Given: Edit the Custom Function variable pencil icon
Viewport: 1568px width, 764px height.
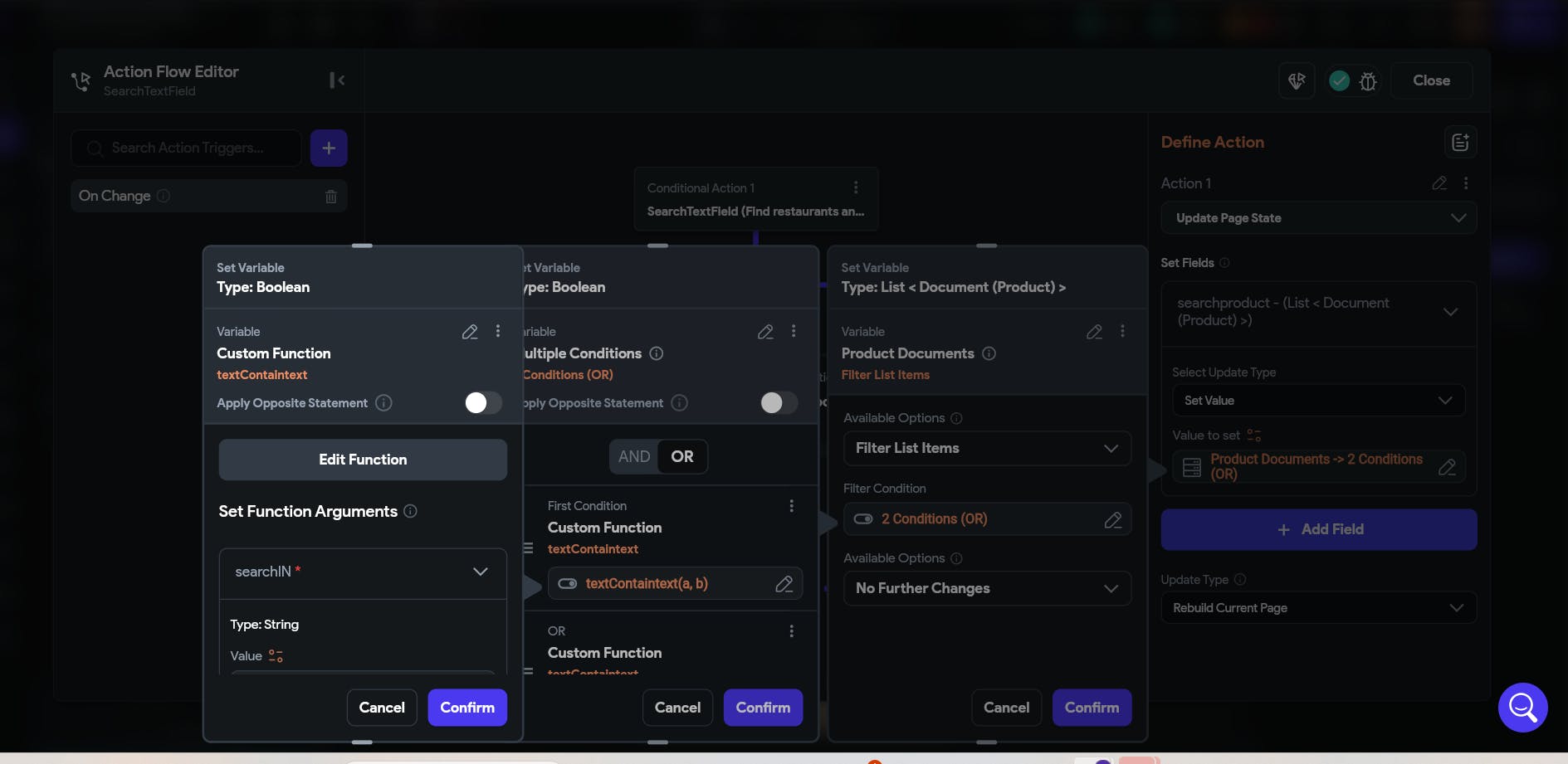Looking at the screenshot, I should coord(470,332).
